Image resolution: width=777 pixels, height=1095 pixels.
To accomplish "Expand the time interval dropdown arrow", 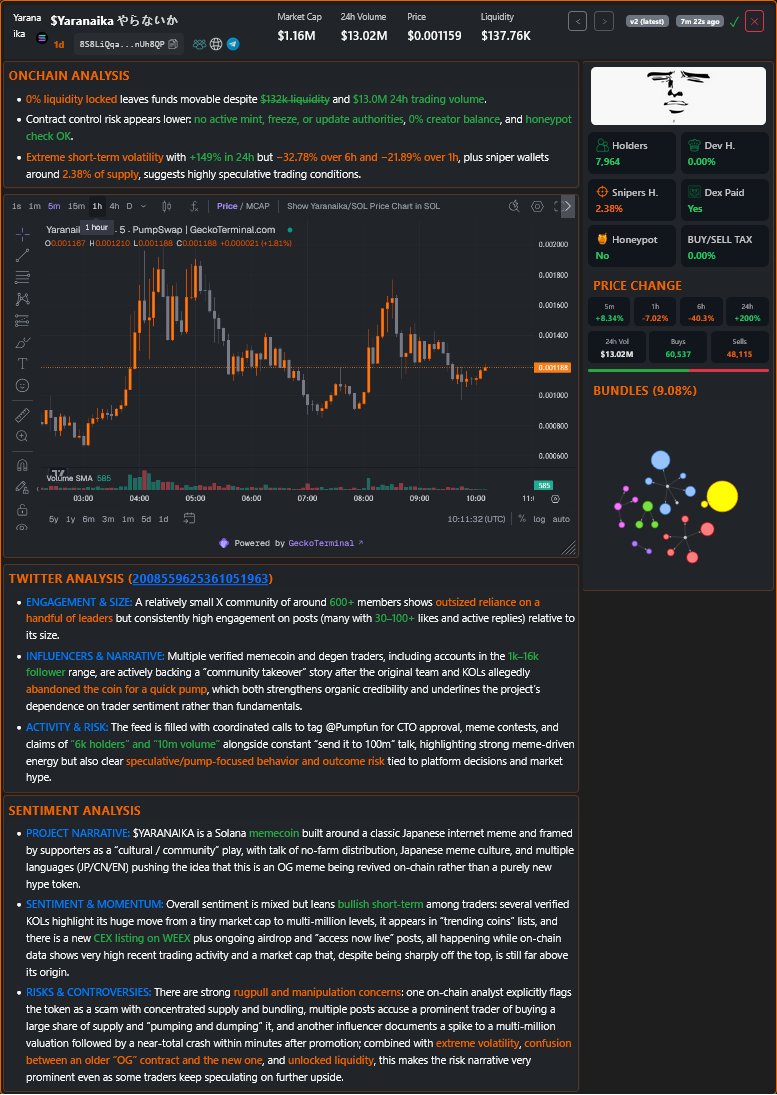I will click(143, 206).
